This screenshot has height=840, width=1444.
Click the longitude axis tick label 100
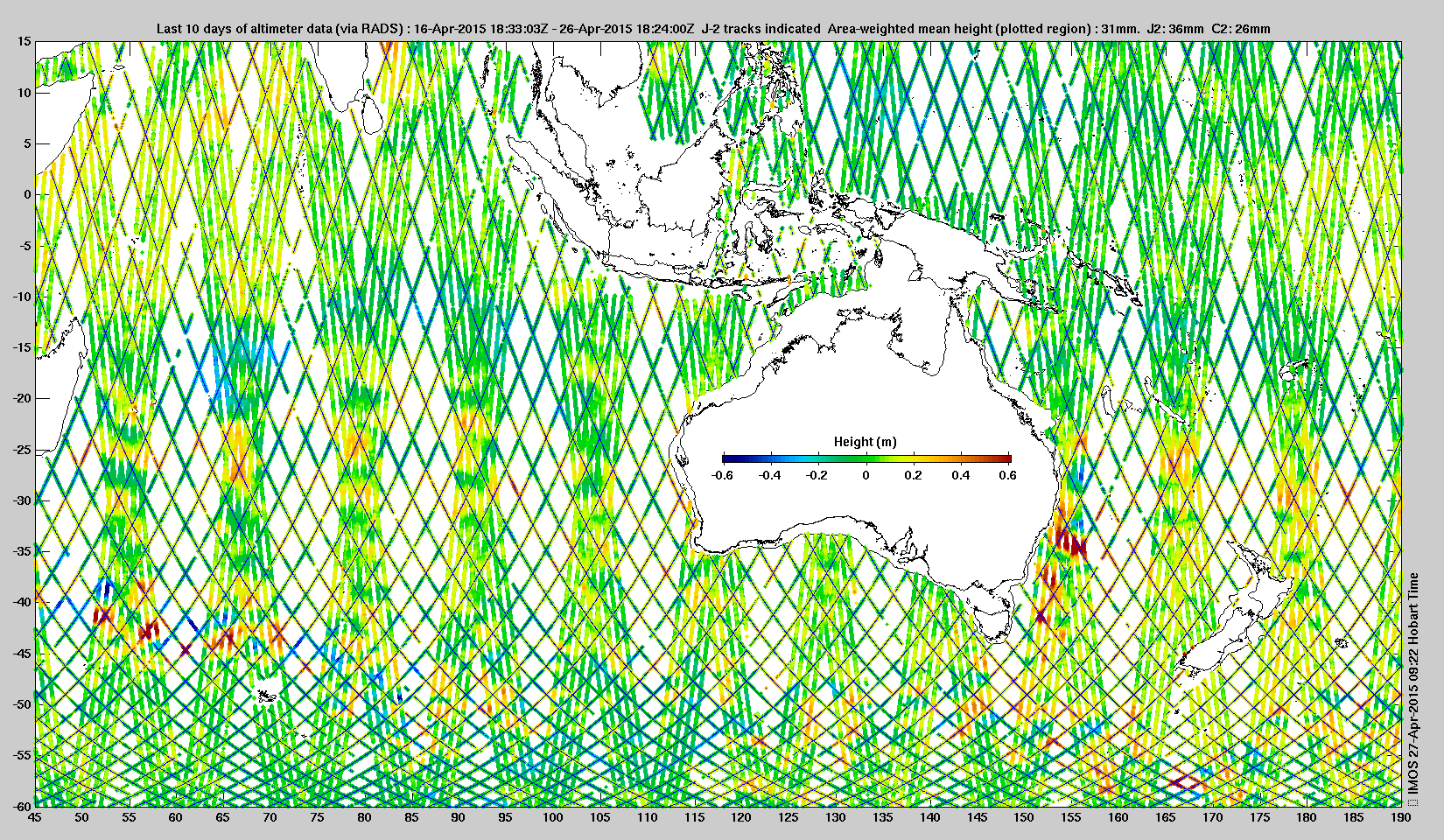pos(552,817)
